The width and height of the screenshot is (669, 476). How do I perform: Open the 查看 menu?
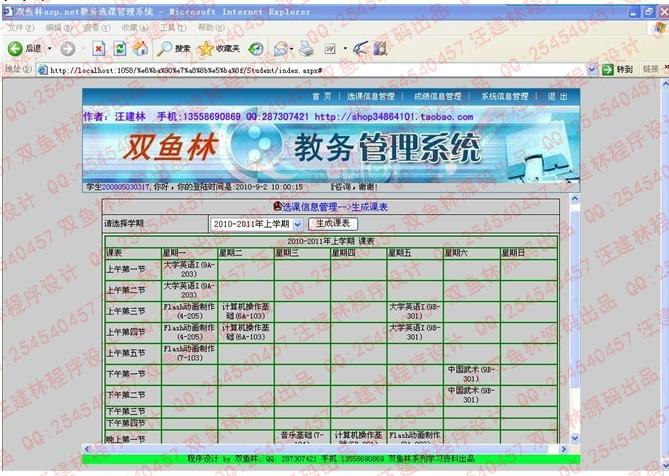(96, 28)
